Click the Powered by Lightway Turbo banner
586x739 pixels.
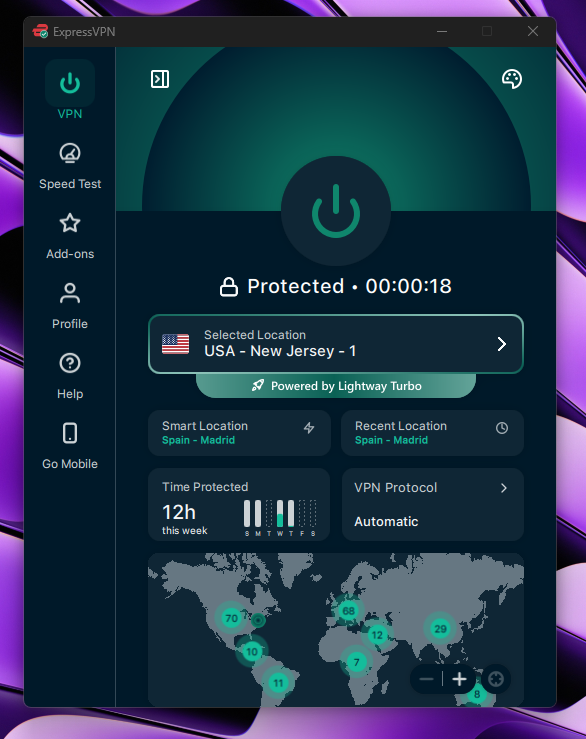click(x=336, y=386)
